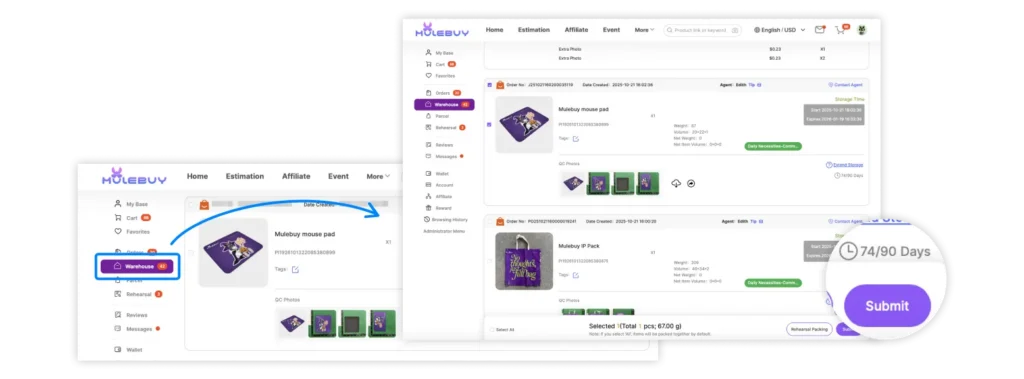This screenshot has width=1024, height=379.
Task: Open Account in the large window sidebar
Action: pyautogui.click(x=439, y=185)
